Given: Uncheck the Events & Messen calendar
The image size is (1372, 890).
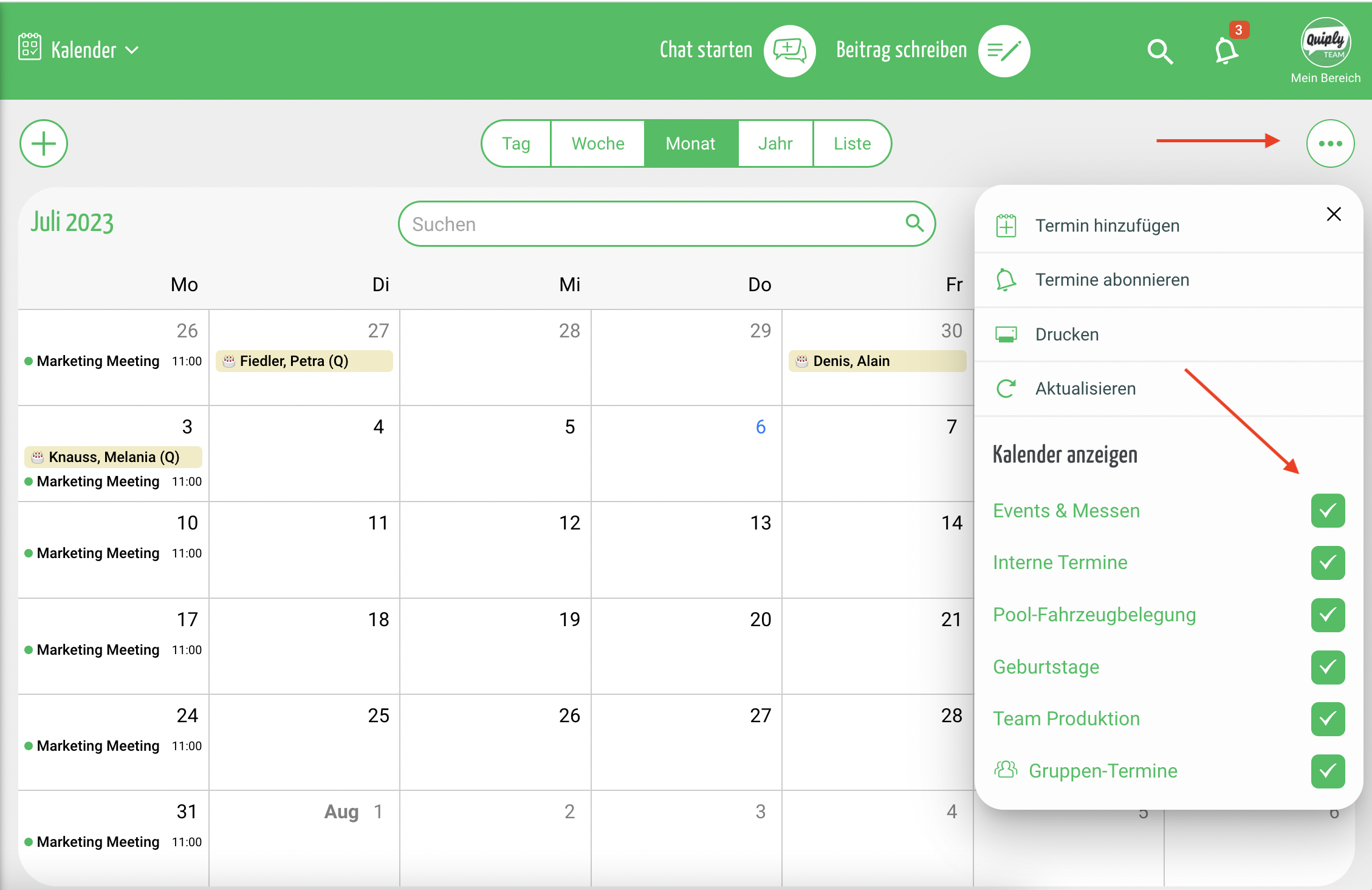Looking at the screenshot, I should (x=1328, y=511).
